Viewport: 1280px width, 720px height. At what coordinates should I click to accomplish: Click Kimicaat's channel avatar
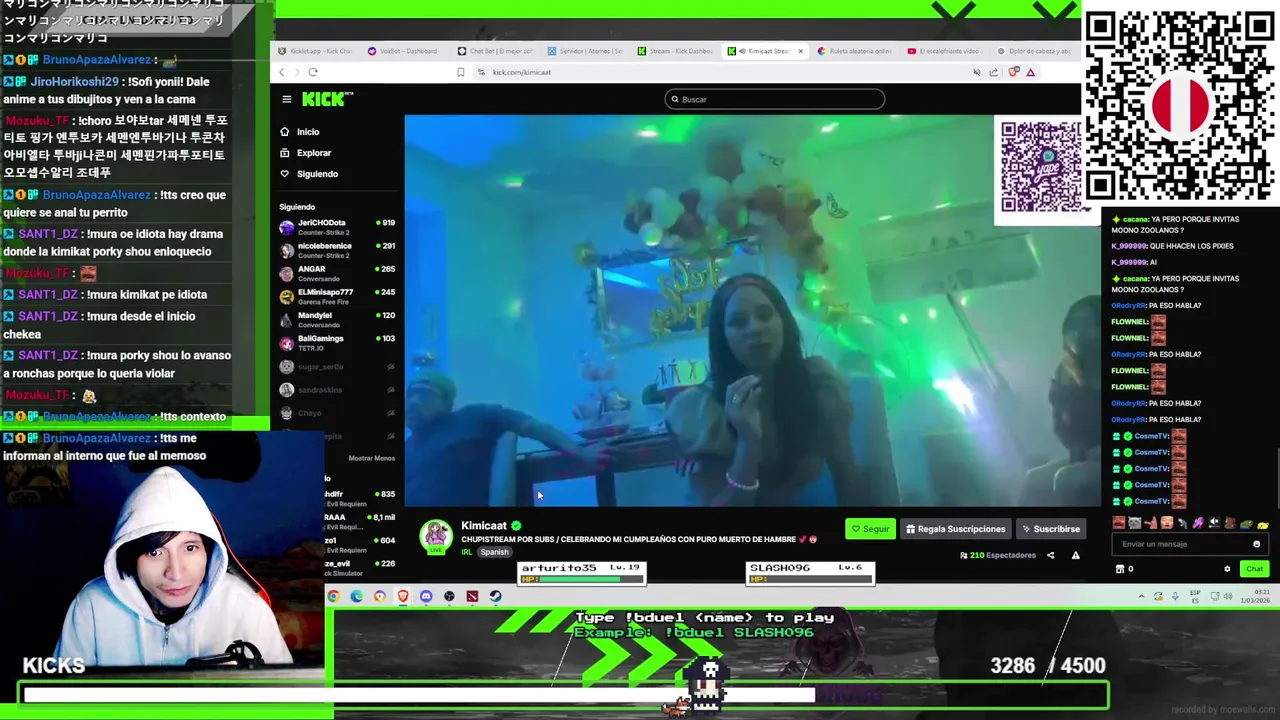(x=436, y=536)
